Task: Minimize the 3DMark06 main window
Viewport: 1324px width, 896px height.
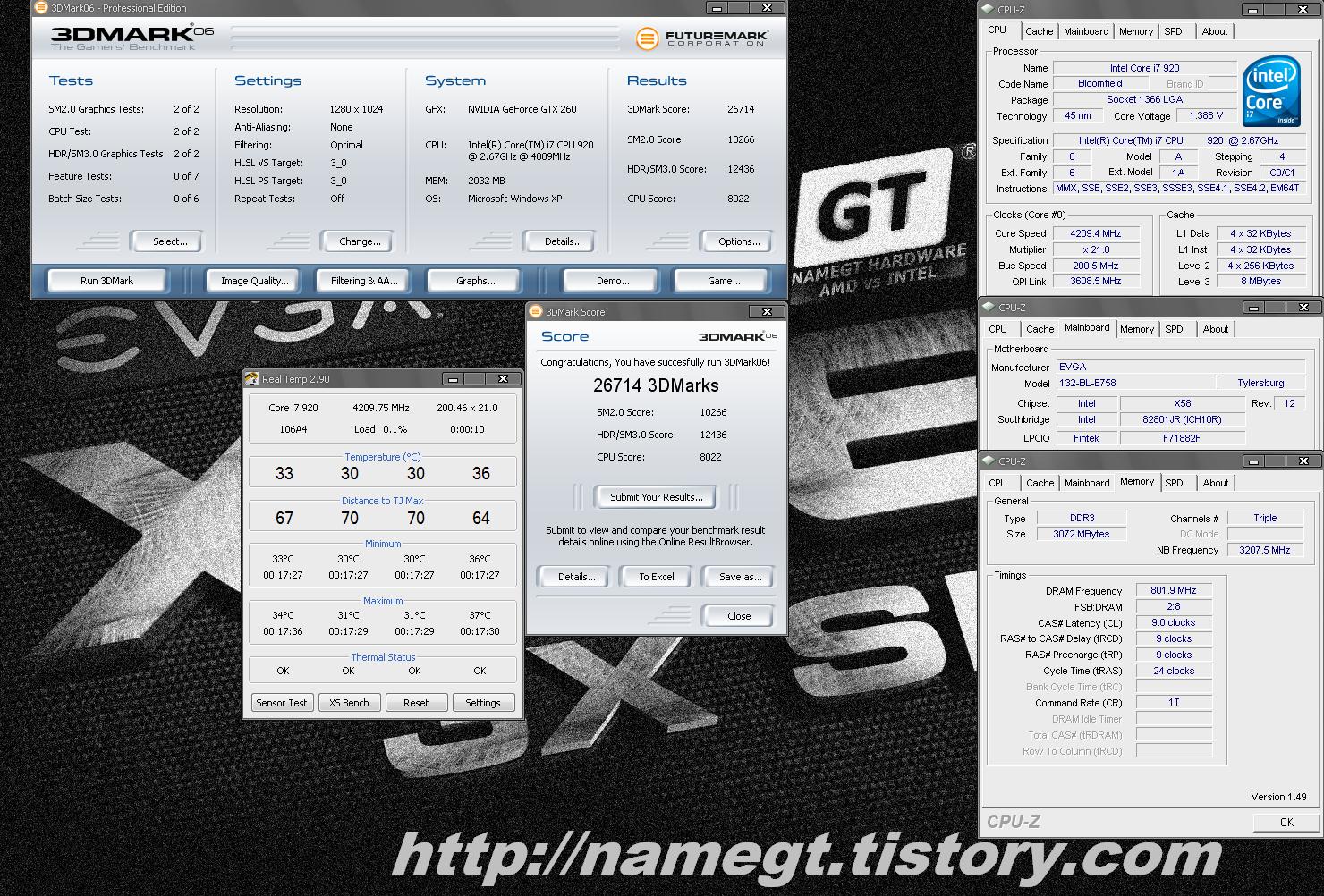Action: tap(717, 8)
